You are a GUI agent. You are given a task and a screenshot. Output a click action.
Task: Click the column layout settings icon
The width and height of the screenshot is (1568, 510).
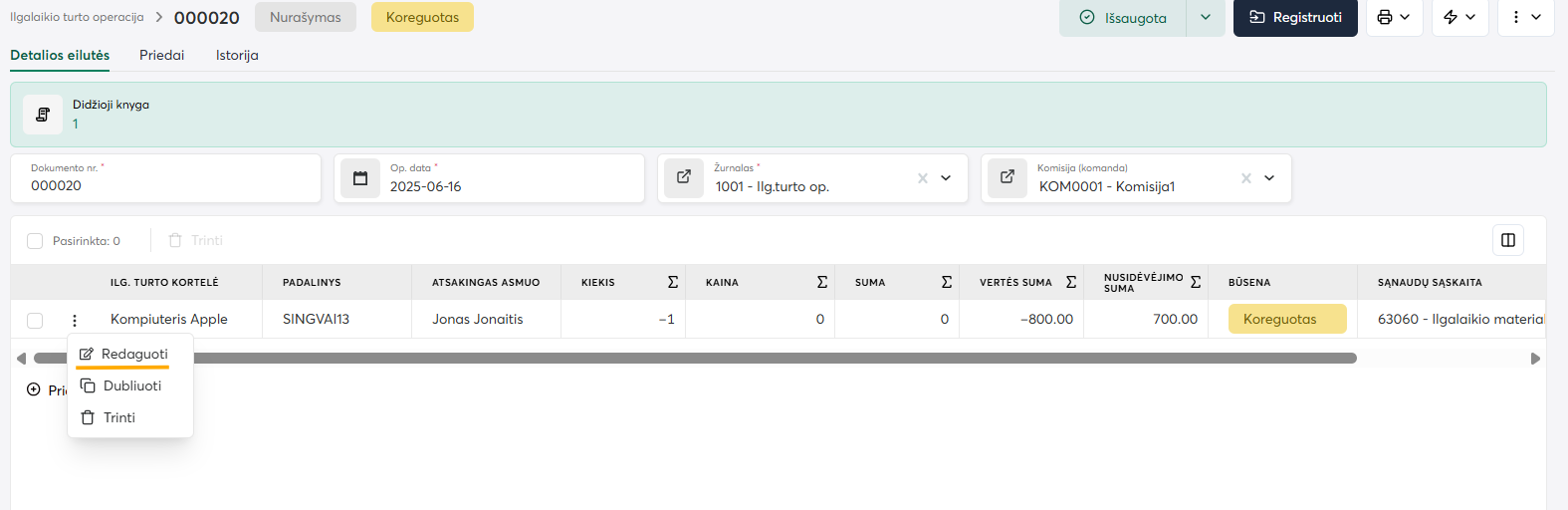click(1507, 240)
